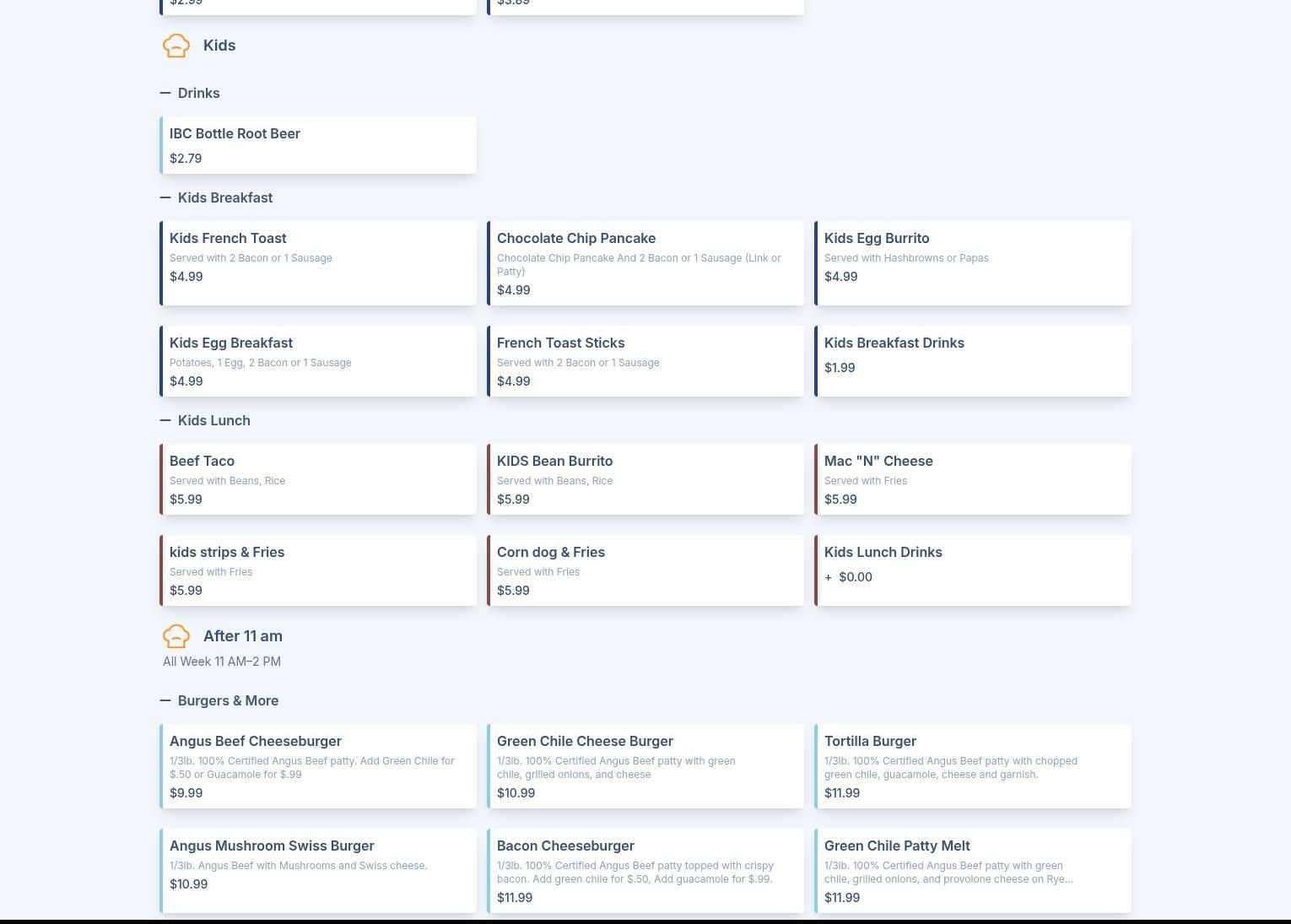1291x924 pixels.
Task: Click the $1.99 Kids Breakfast Drinks price
Action: [x=840, y=368]
